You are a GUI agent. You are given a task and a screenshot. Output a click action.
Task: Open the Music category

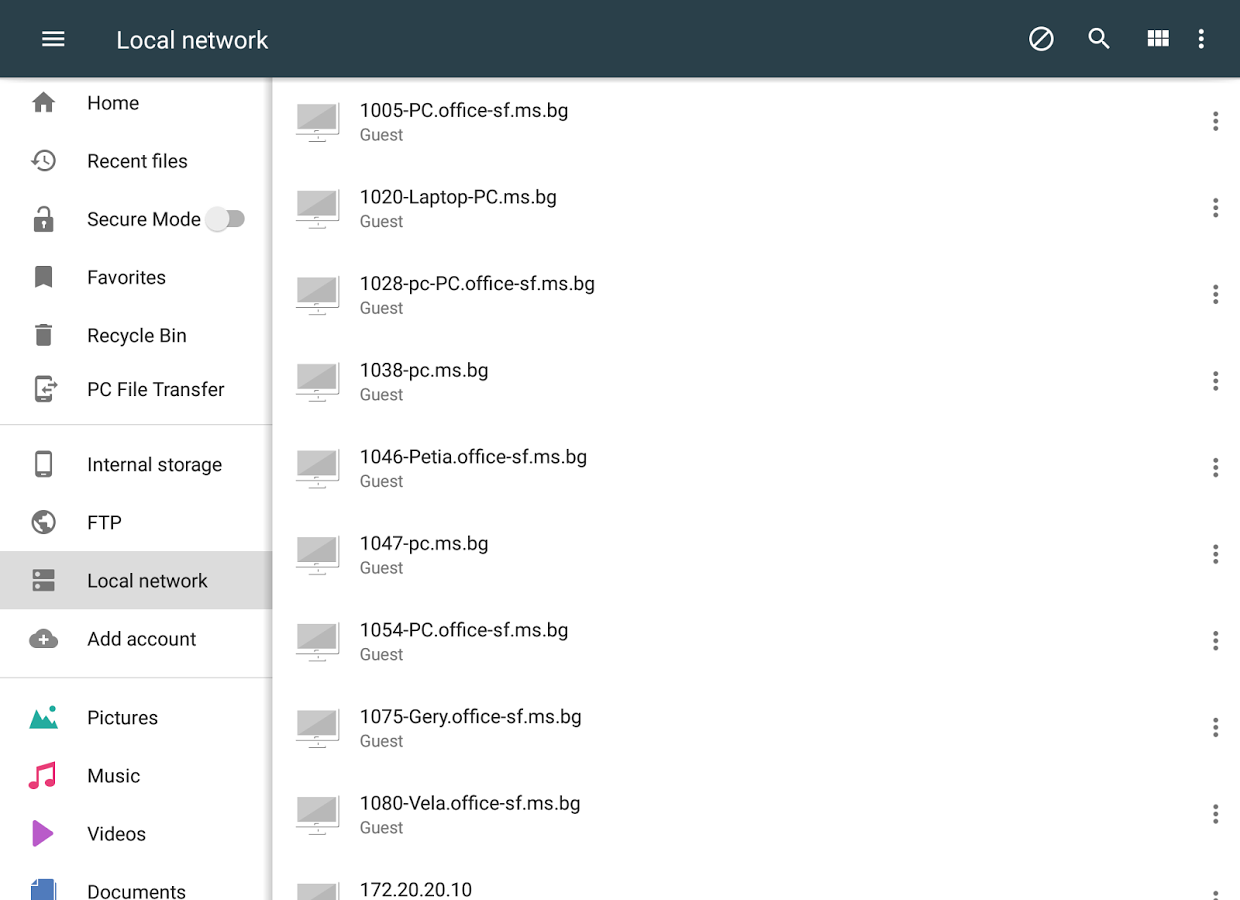tap(113, 775)
